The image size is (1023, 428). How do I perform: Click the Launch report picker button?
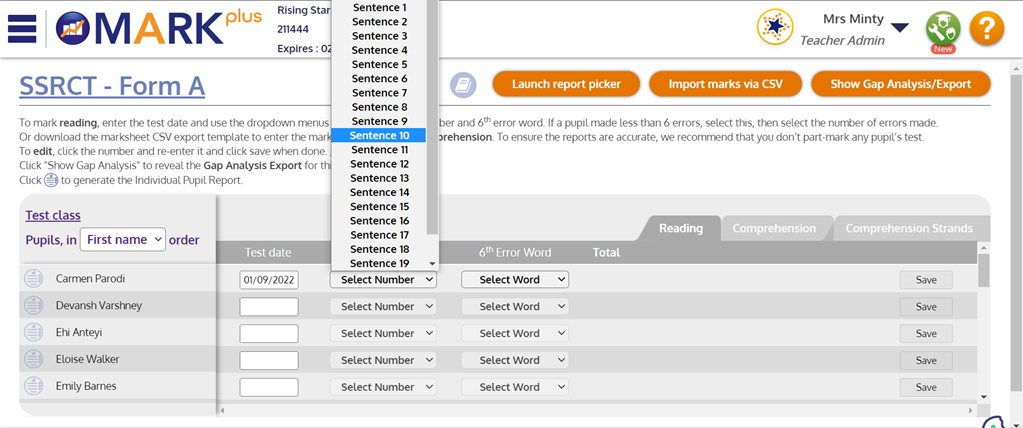click(x=566, y=84)
